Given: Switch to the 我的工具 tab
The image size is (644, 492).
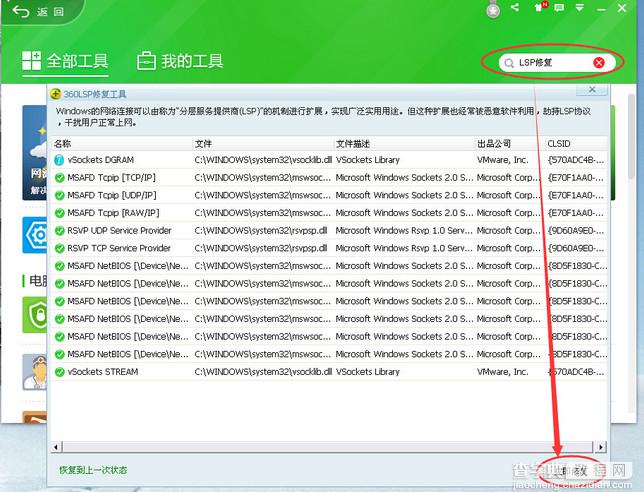Looking at the screenshot, I should click(180, 61).
